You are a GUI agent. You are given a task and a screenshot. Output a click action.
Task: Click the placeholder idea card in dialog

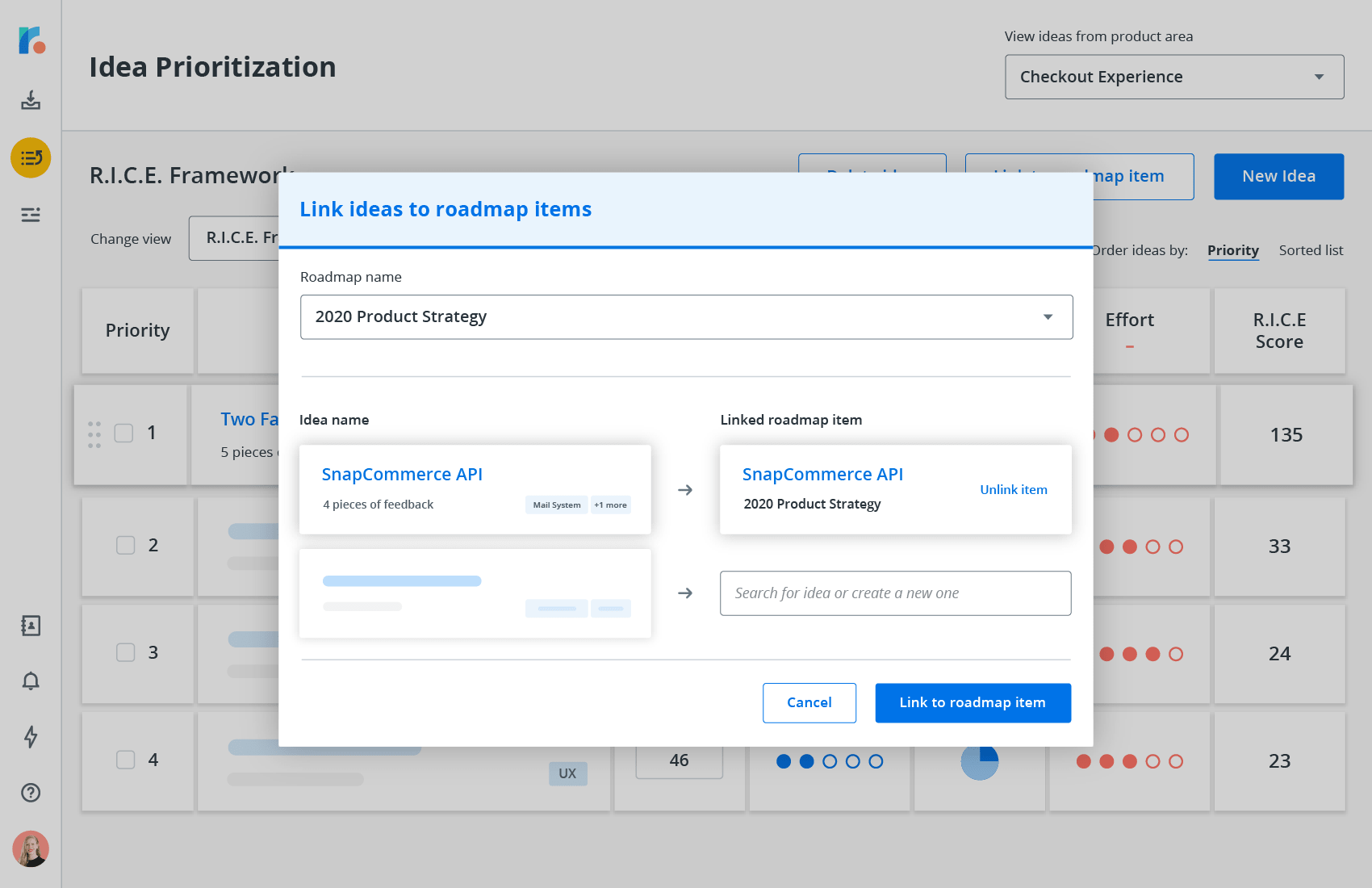point(475,593)
